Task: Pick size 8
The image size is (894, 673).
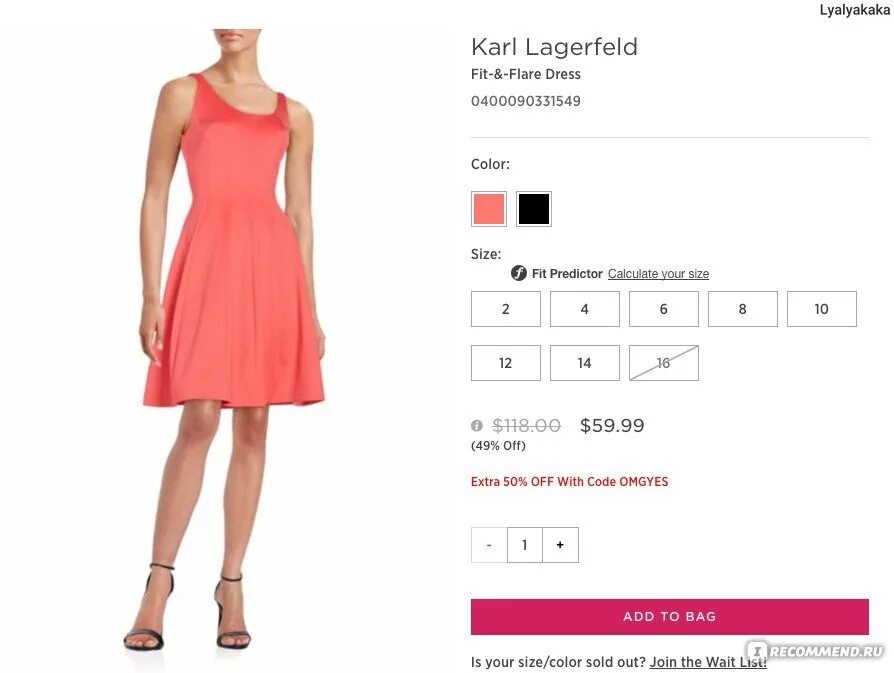Action: click(742, 309)
